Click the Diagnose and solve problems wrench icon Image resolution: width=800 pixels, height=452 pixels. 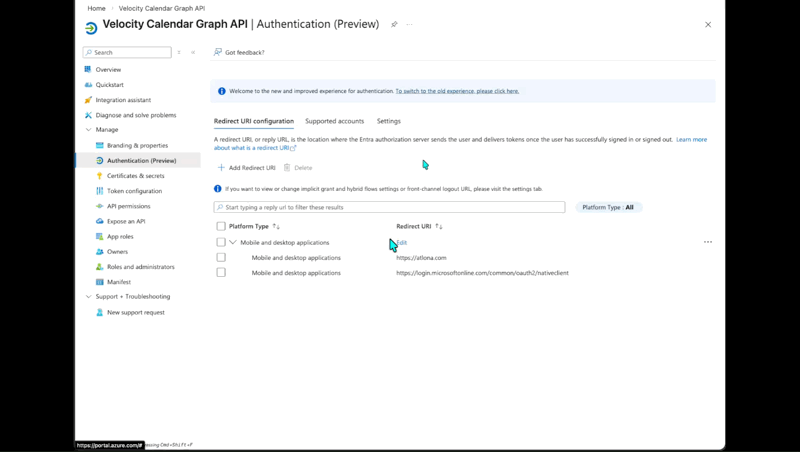(x=88, y=115)
